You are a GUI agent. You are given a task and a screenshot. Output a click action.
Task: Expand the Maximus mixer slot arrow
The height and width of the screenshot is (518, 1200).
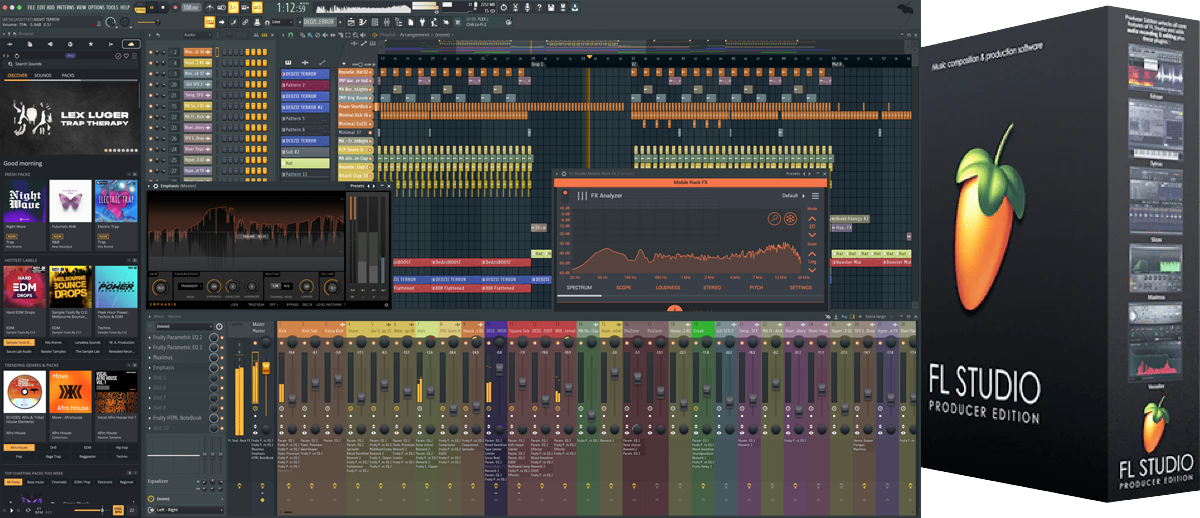pos(151,357)
